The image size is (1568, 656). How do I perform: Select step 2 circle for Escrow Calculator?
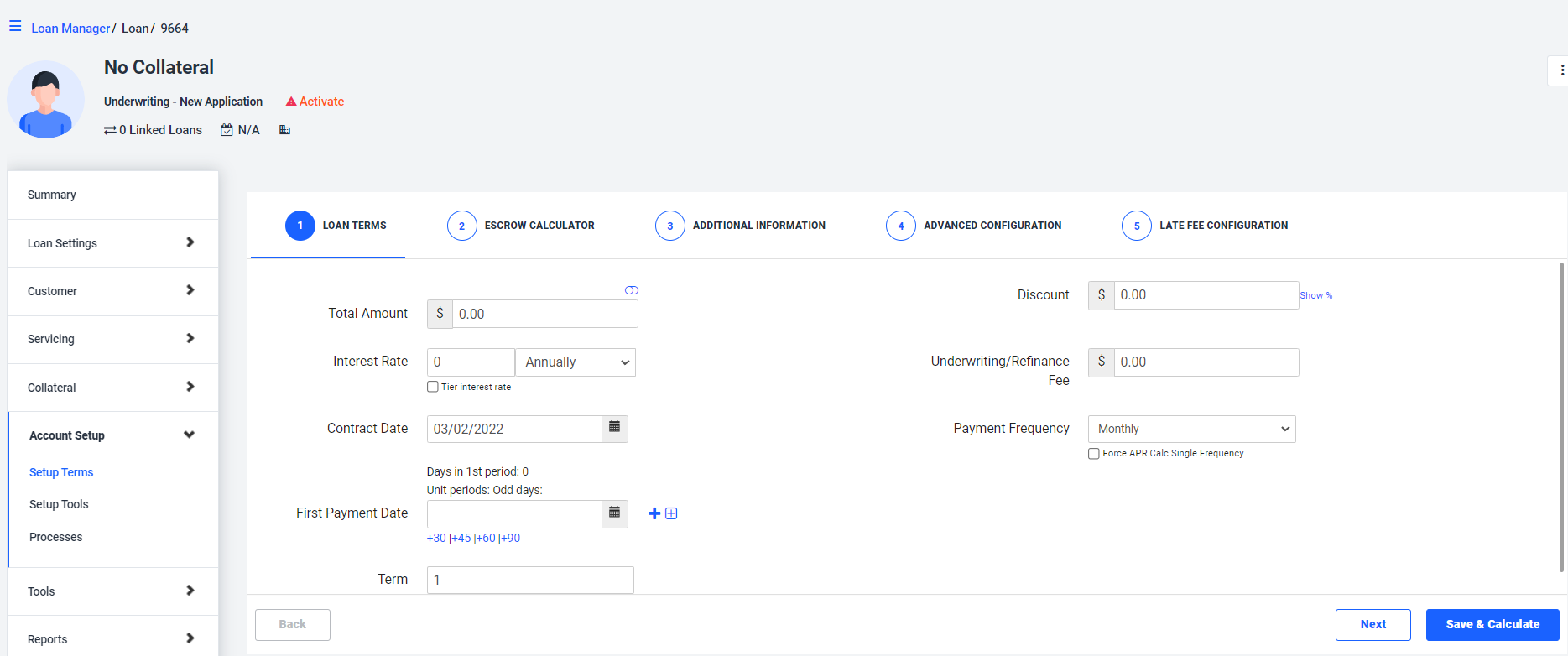[462, 226]
